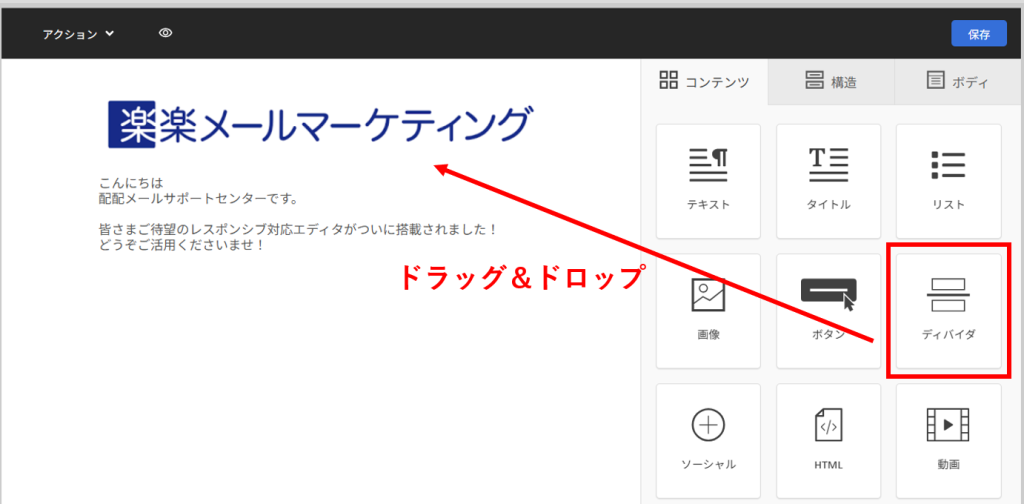Save with the 保存 button
Image resolution: width=1024 pixels, height=504 pixels.
pos(979,34)
